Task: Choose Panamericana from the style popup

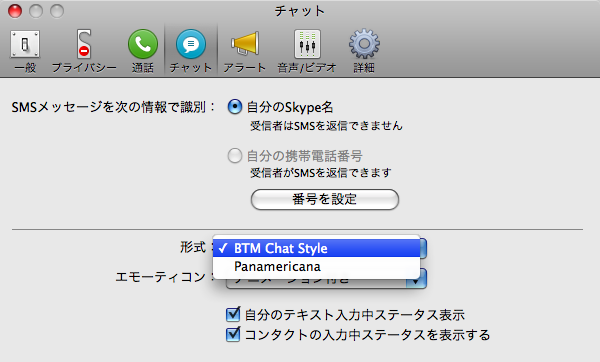Action: 316,266
